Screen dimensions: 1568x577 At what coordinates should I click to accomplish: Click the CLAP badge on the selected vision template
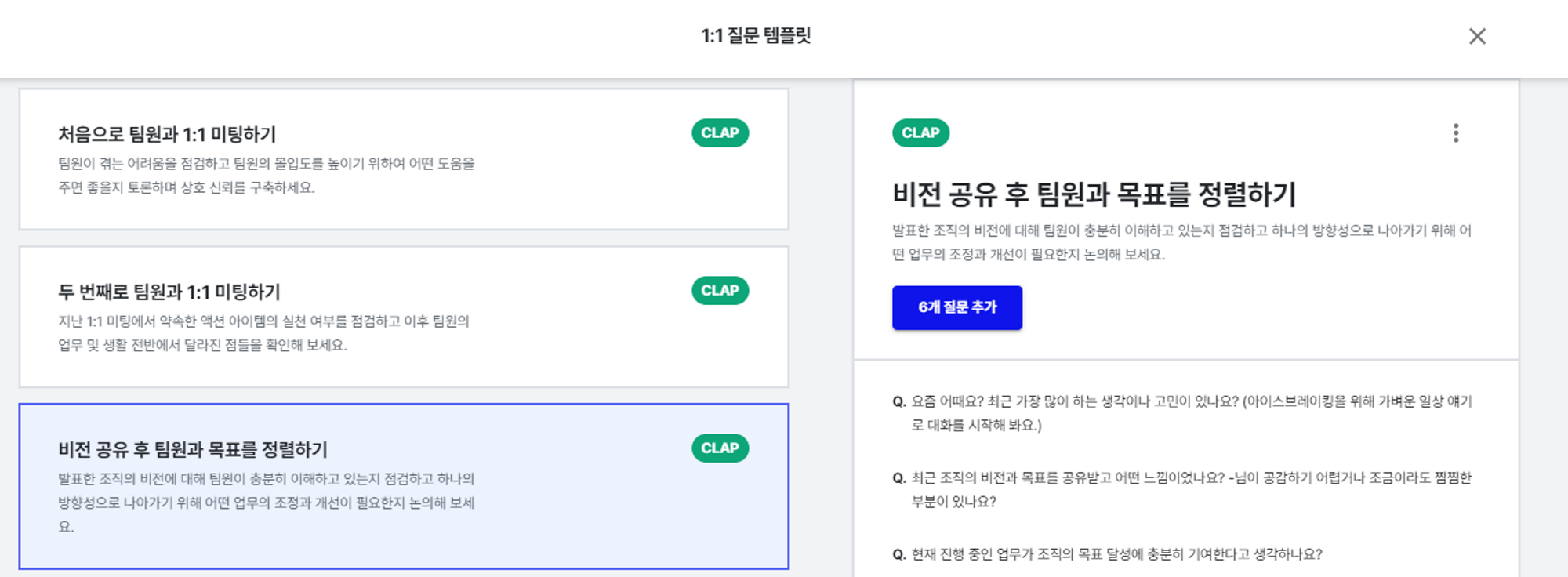click(x=718, y=448)
